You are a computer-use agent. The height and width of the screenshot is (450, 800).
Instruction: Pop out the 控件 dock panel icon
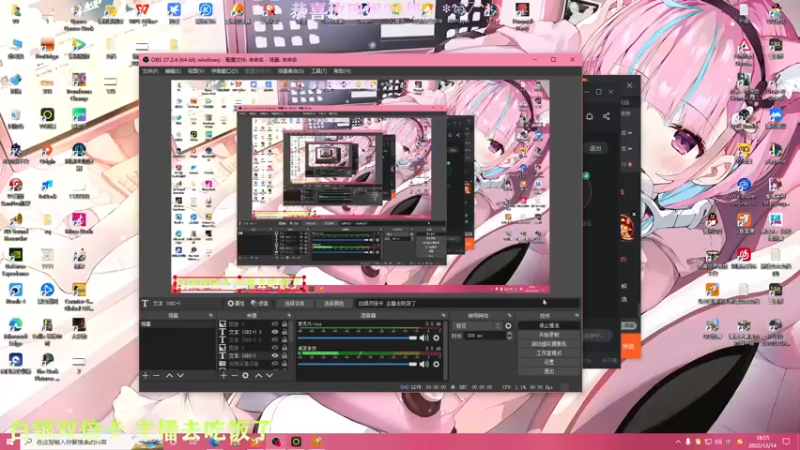577,315
